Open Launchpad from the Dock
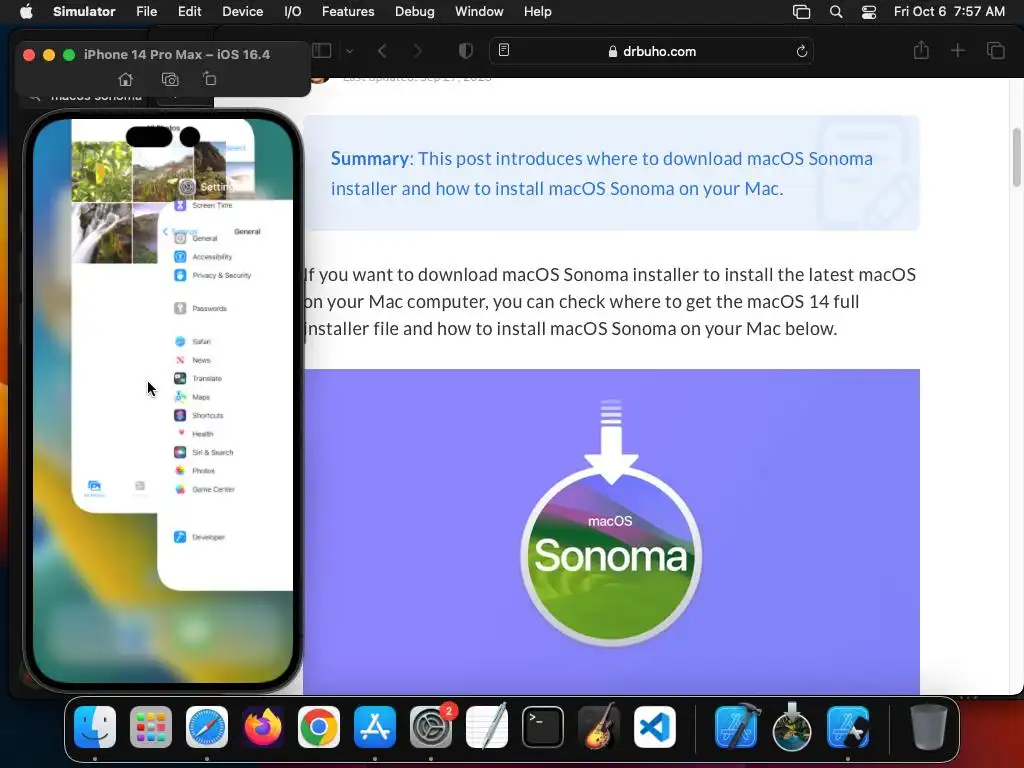Viewport: 1024px width, 768px height. pos(151,727)
